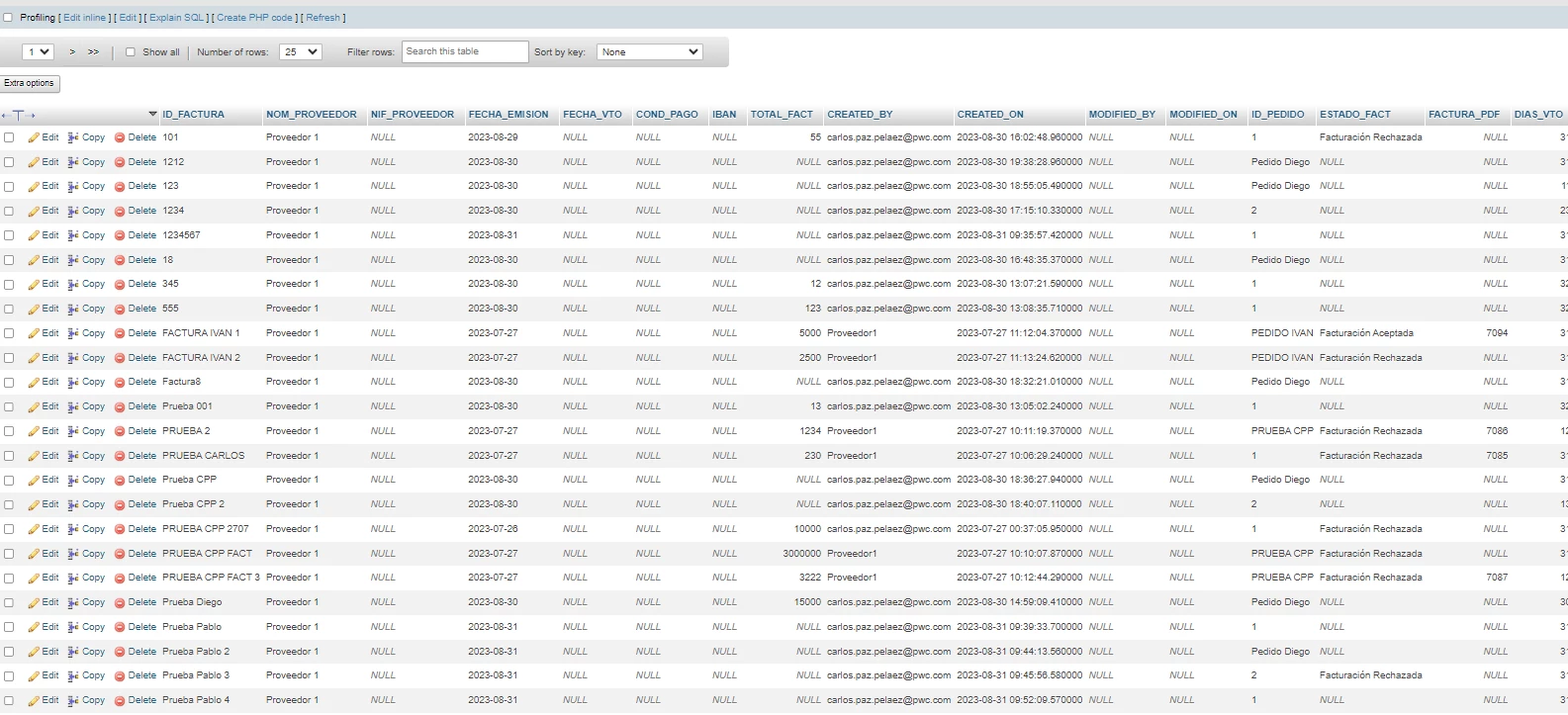
Task: Click the Extra options button
Action: coord(30,84)
